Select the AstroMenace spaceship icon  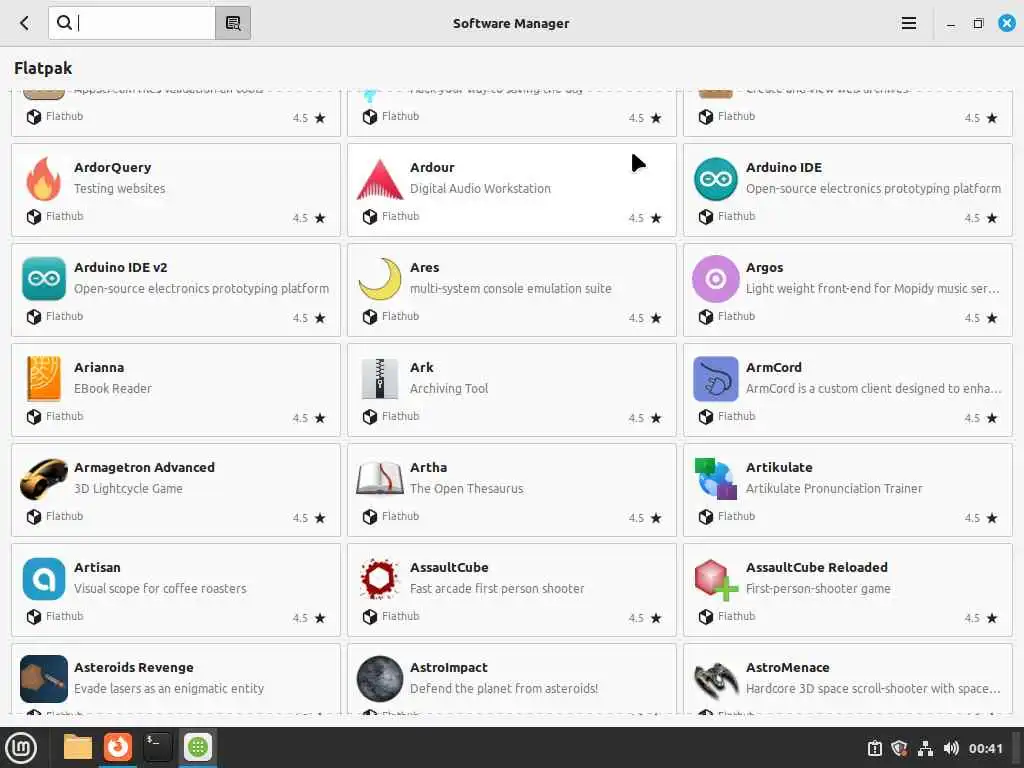pyautogui.click(x=715, y=679)
